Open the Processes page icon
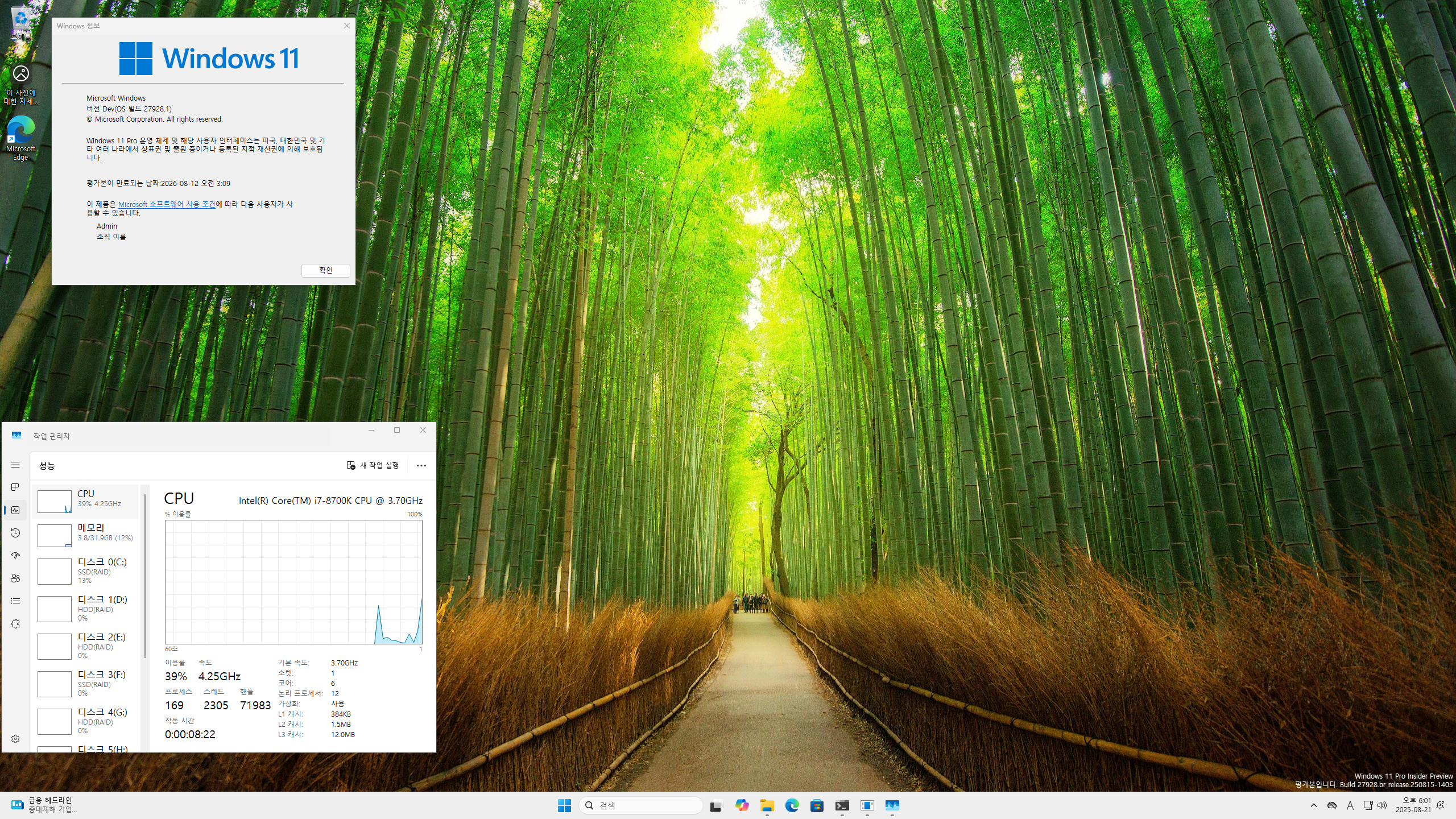The image size is (1456, 819). (x=15, y=487)
